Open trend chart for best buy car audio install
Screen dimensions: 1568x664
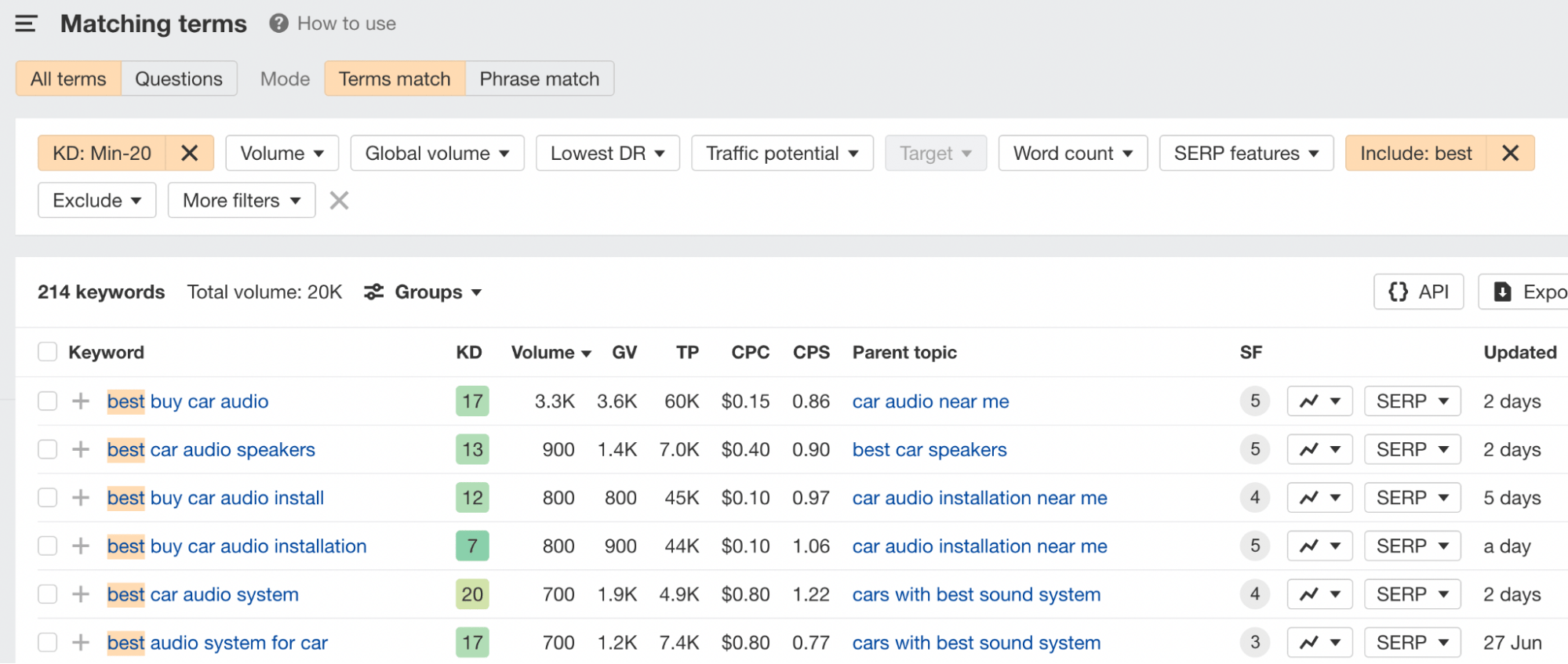(x=1319, y=498)
